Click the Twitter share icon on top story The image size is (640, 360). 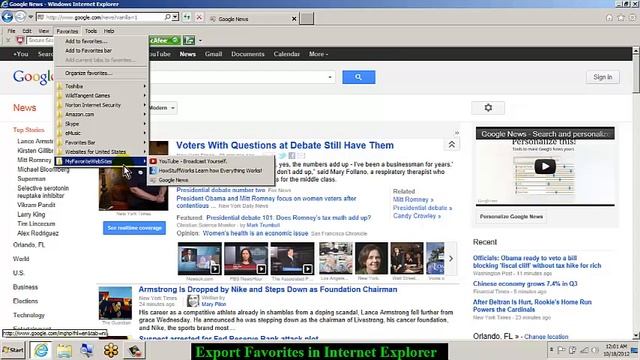[282, 156]
